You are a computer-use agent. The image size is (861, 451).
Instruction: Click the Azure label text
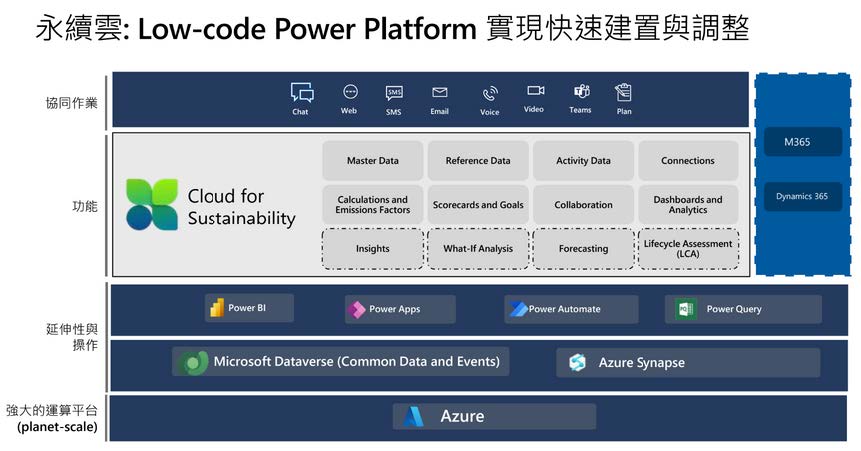462,416
